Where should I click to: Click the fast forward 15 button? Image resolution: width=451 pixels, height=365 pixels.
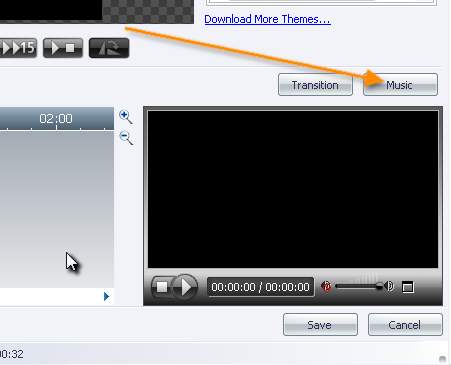point(18,48)
